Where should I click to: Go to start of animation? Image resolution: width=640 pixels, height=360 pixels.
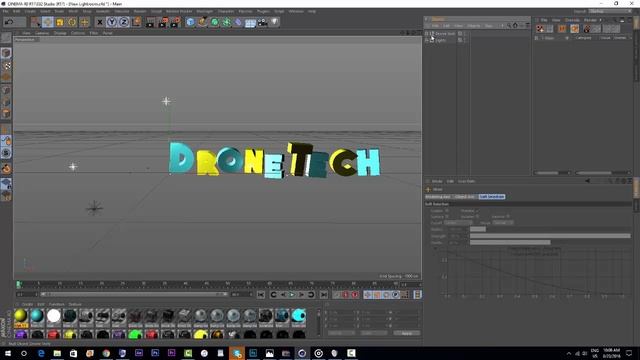click(261, 295)
